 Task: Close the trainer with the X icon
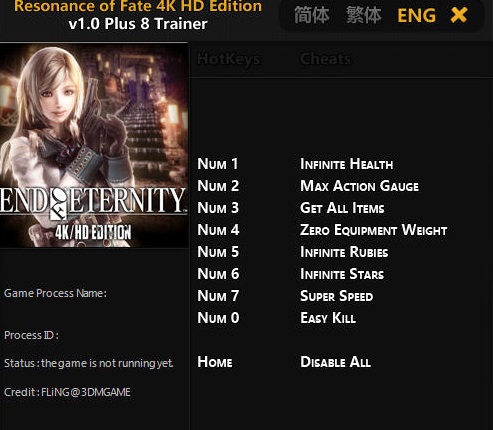pos(459,15)
